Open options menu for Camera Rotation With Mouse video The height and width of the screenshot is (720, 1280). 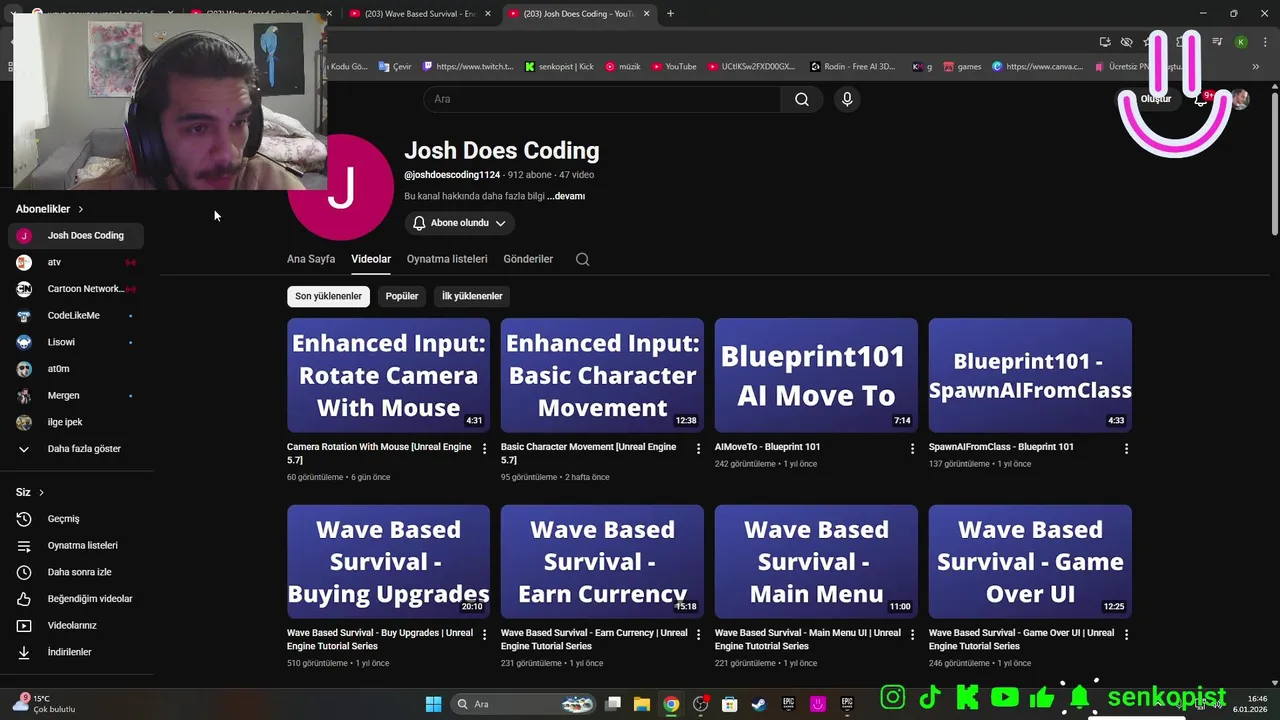coord(484,449)
